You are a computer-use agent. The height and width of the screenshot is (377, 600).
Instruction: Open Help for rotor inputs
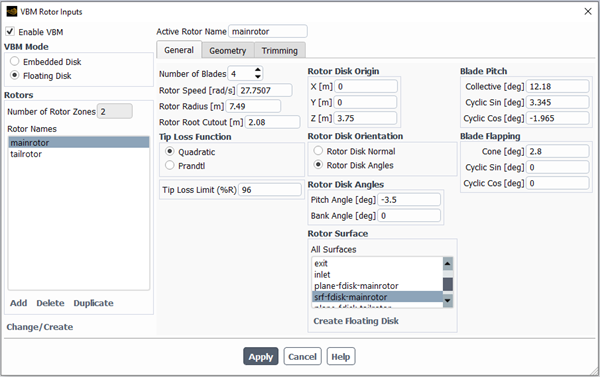pos(341,357)
